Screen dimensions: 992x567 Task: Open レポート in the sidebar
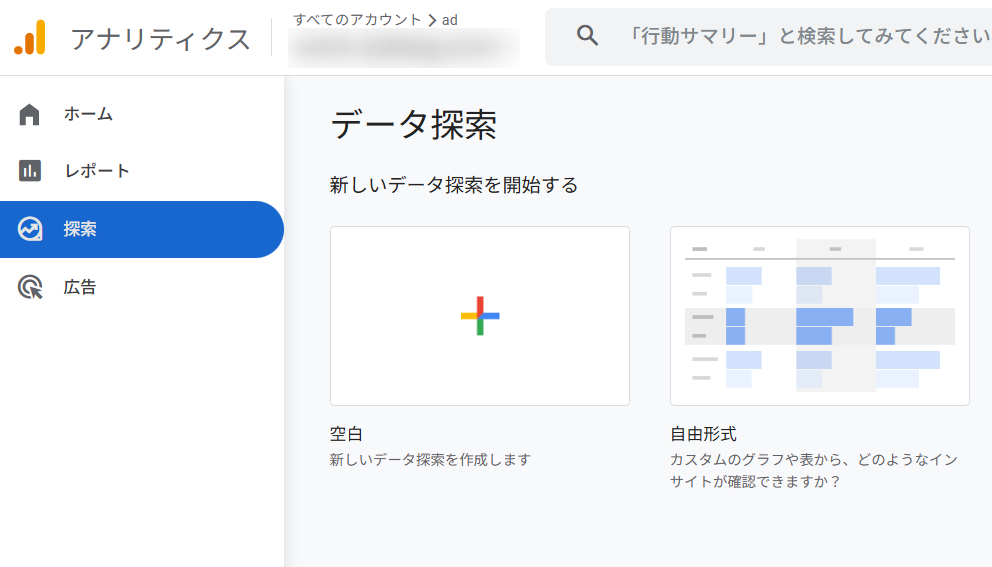pyautogui.click(x=142, y=171)
